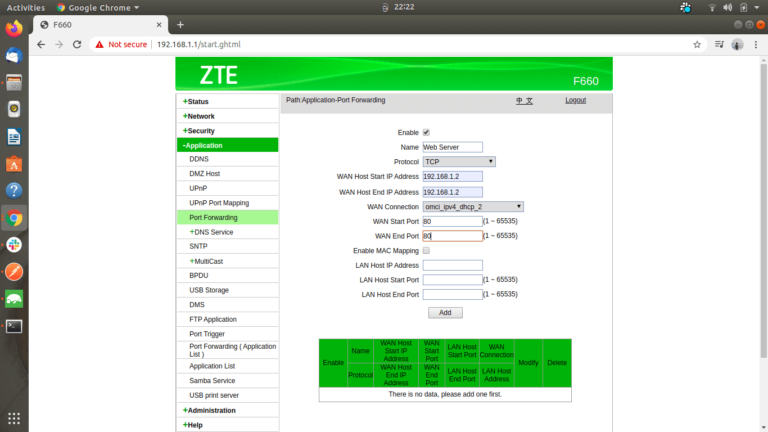
Task: Reload the page with Chrome's refresh button
Action: click(x=80, y=44)
